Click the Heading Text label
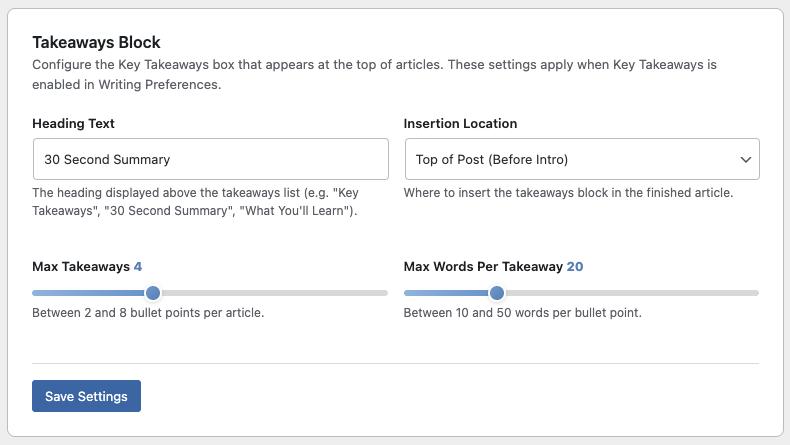Image resolution: width=790 pixels, height=445 pixels. coord(74,123)
